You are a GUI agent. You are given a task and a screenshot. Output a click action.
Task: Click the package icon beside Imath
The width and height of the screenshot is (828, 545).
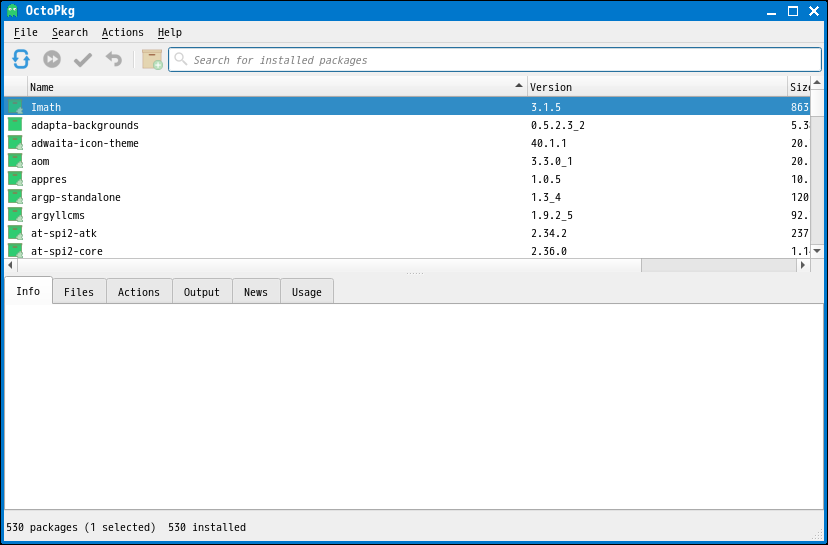(15, 107)
